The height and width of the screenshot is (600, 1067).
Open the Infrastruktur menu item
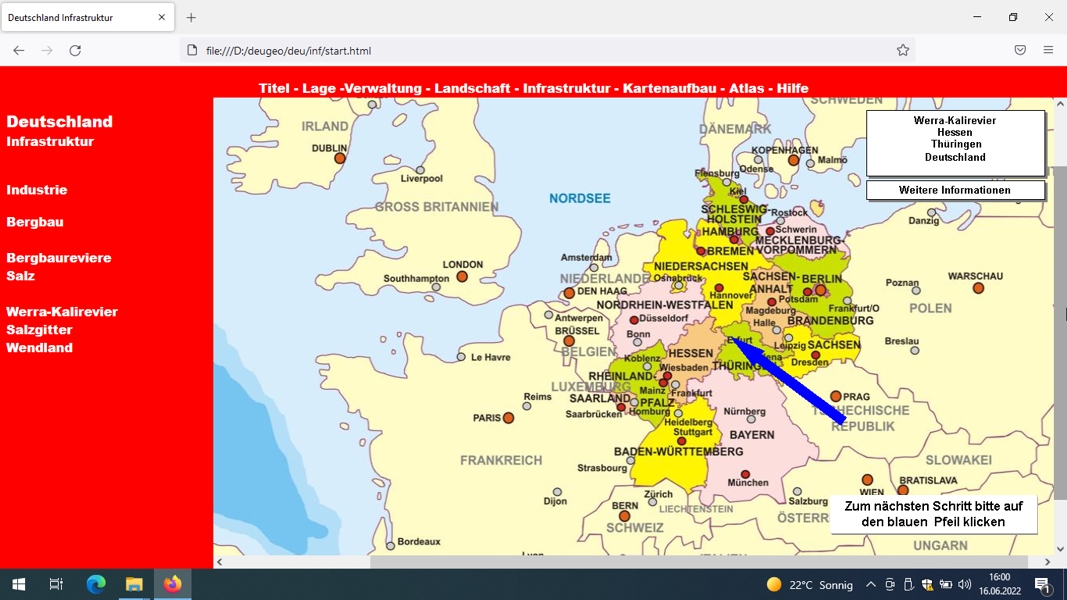pos(566,88)
